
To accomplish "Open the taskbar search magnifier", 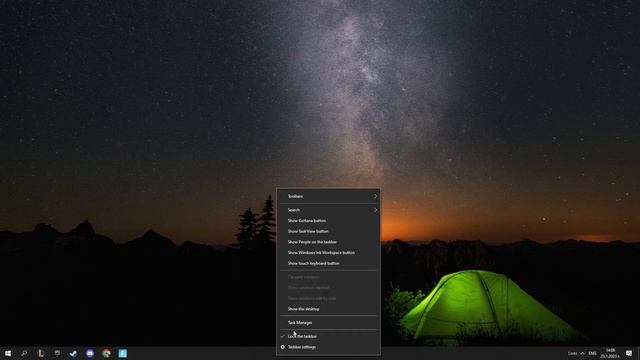I will [24, 353].
